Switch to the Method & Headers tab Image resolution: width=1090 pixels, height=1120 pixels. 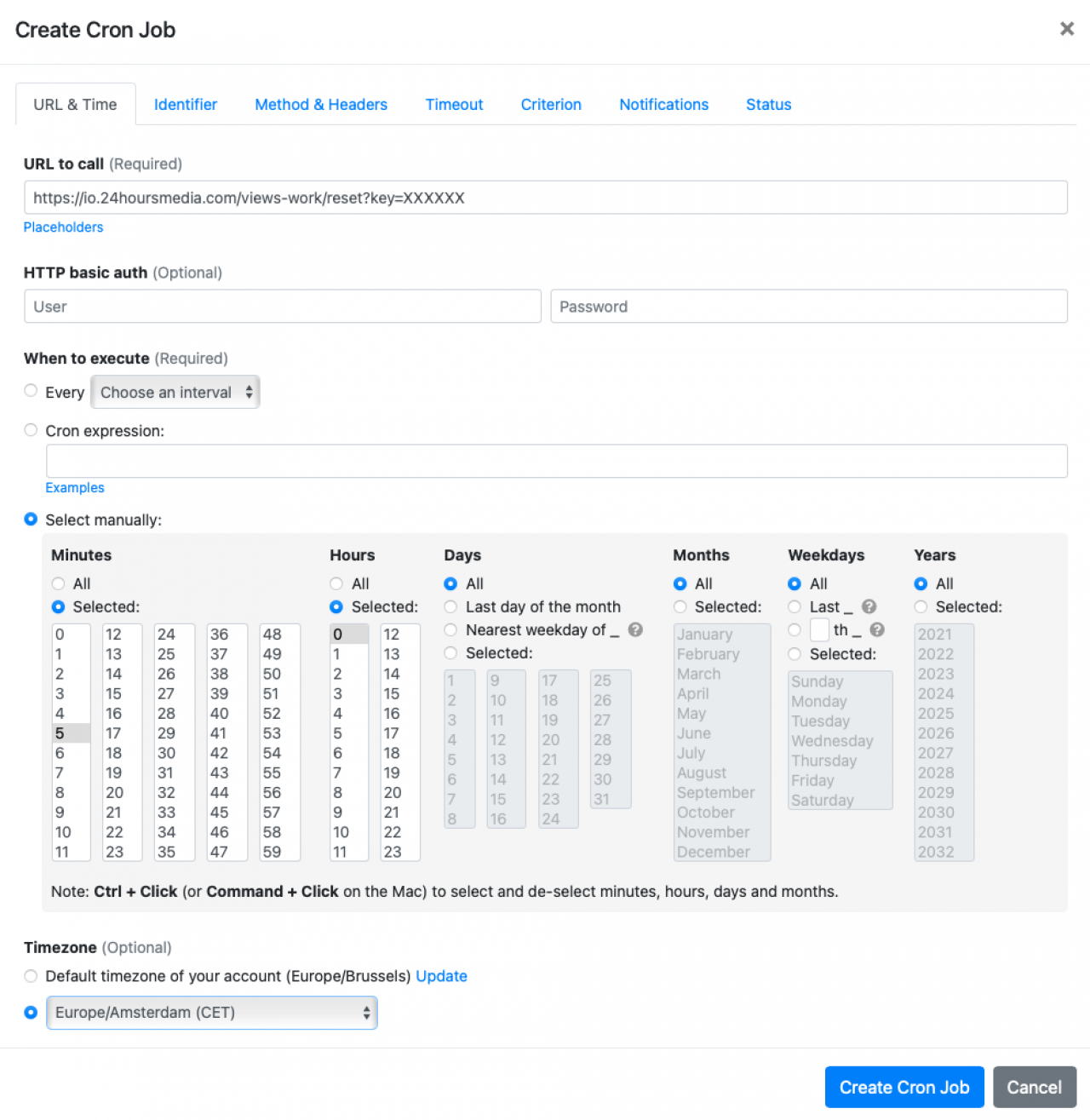(321, 104)
